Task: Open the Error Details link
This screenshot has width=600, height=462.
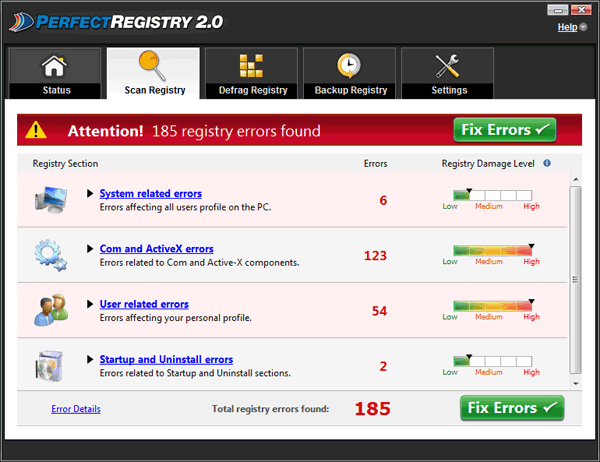Action: (x=76, y=408)
